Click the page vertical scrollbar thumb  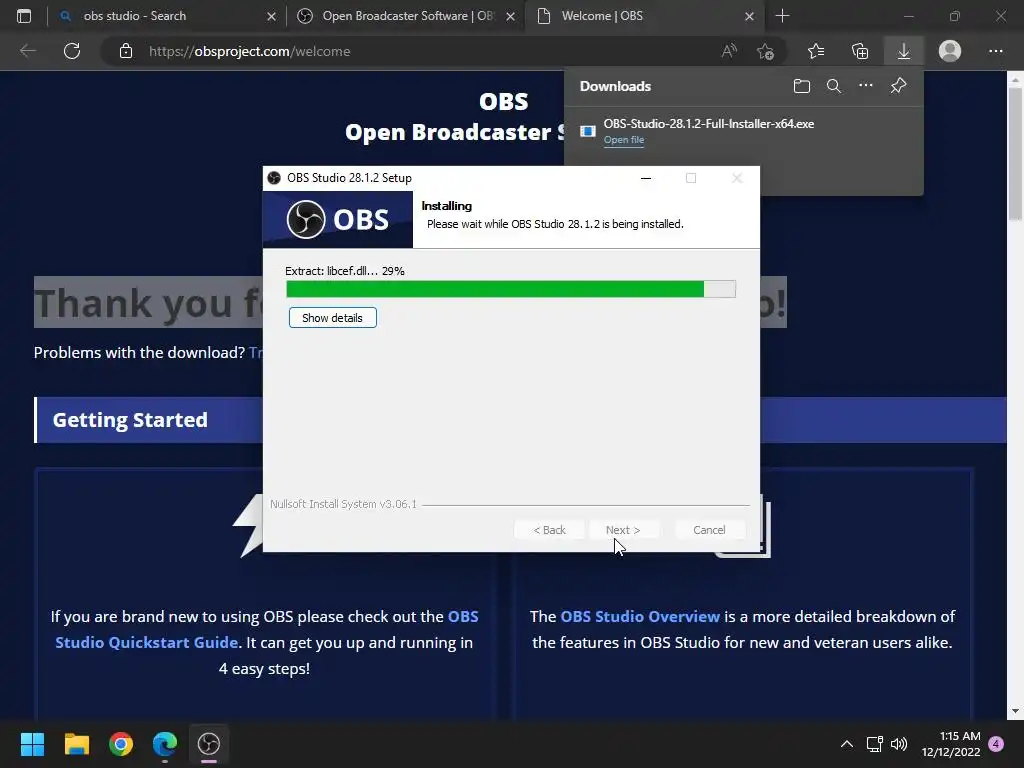click(1015, 153)
